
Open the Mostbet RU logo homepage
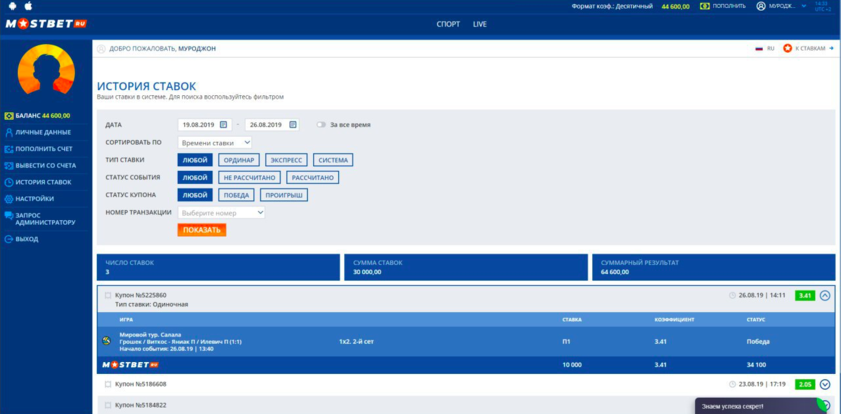tap(46, 24)
